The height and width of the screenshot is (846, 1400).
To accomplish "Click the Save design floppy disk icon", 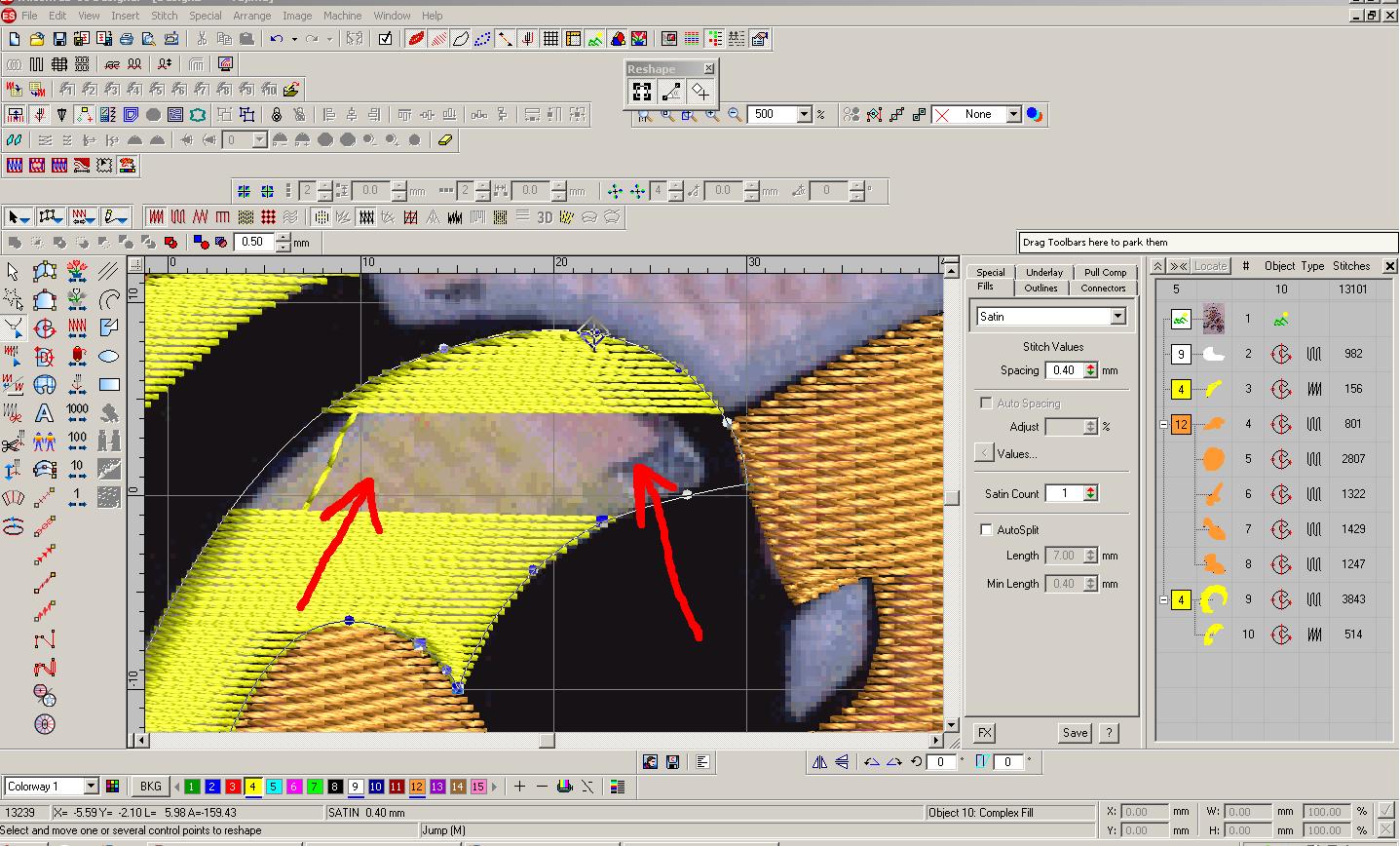I will [x=59, y=39].
